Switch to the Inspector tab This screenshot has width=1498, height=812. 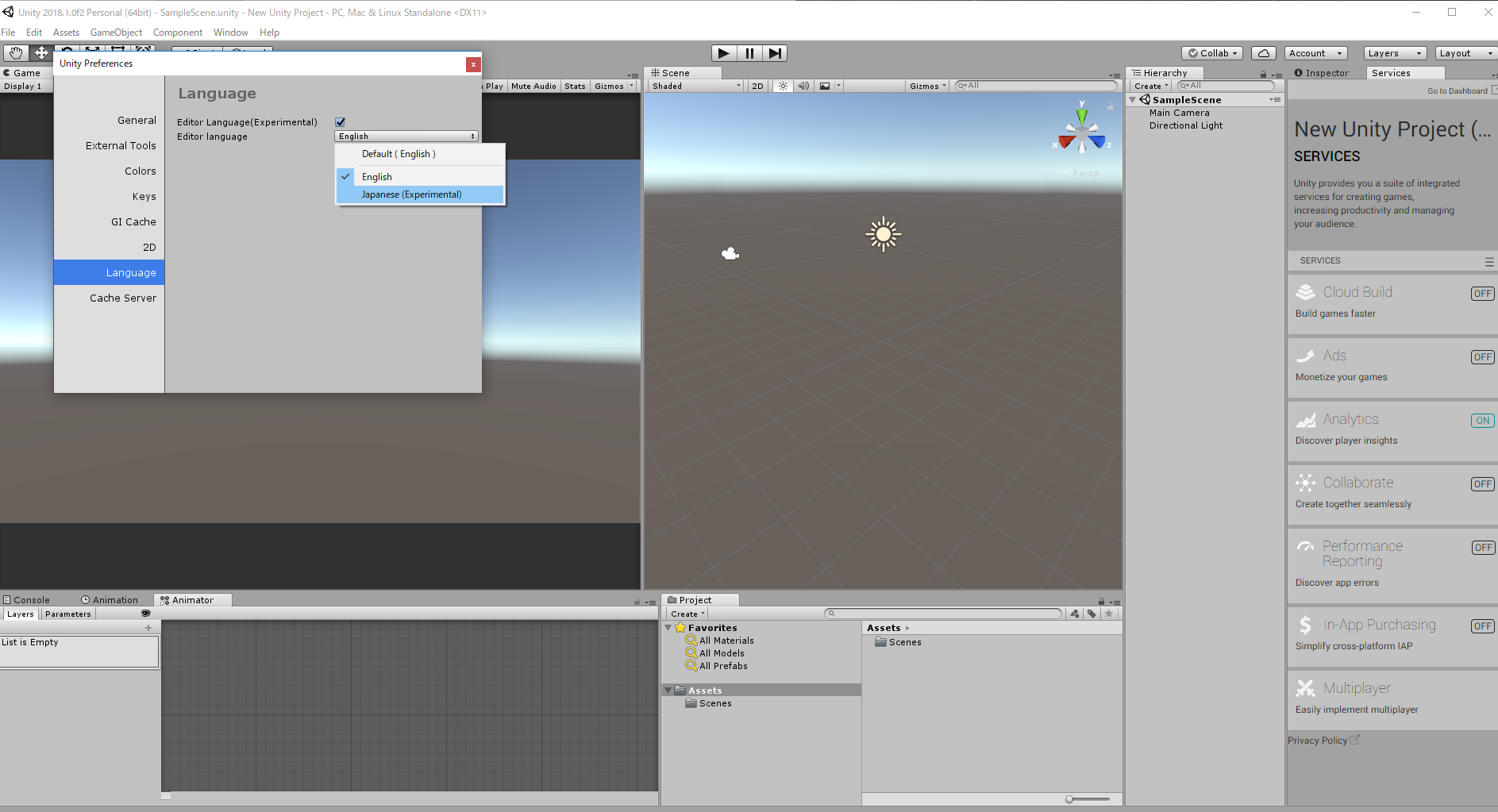tap(1322, 73)
